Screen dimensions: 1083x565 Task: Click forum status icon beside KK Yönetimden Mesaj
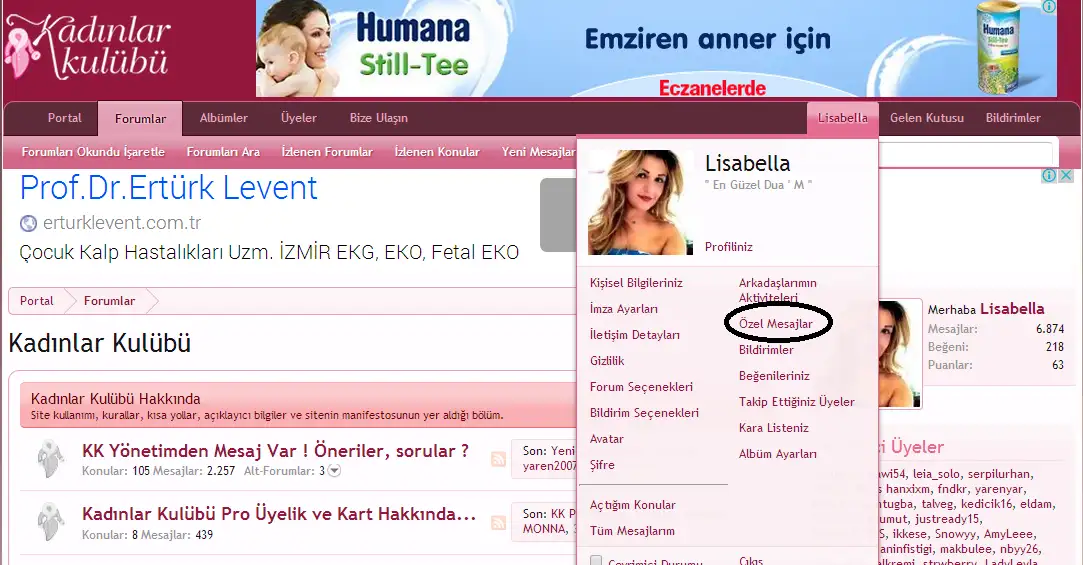[x=50, y=459]
